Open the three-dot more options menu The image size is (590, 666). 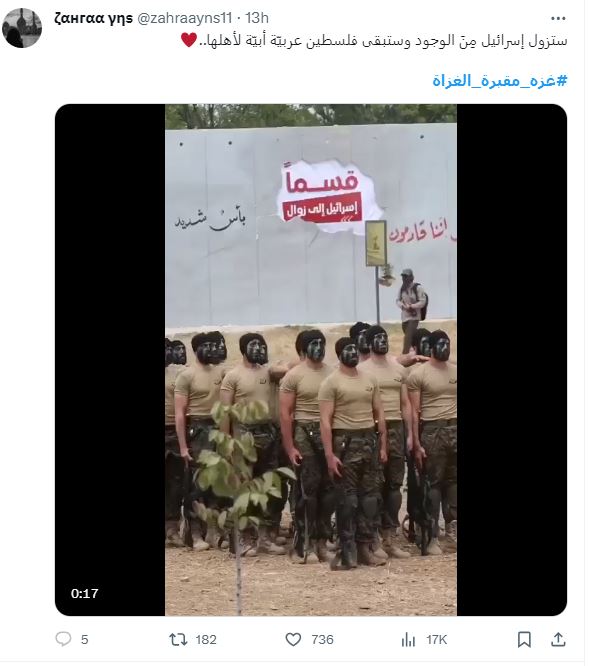pyautogui.click(x=558, y=18)
